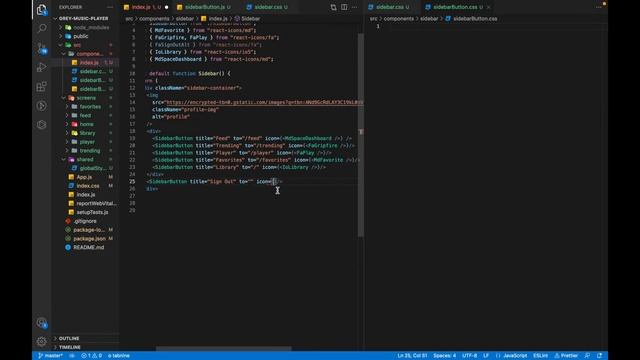This screenshot has width=640, height=360.
Task: Open the .gitignore file
Action: tap(86, 221)
